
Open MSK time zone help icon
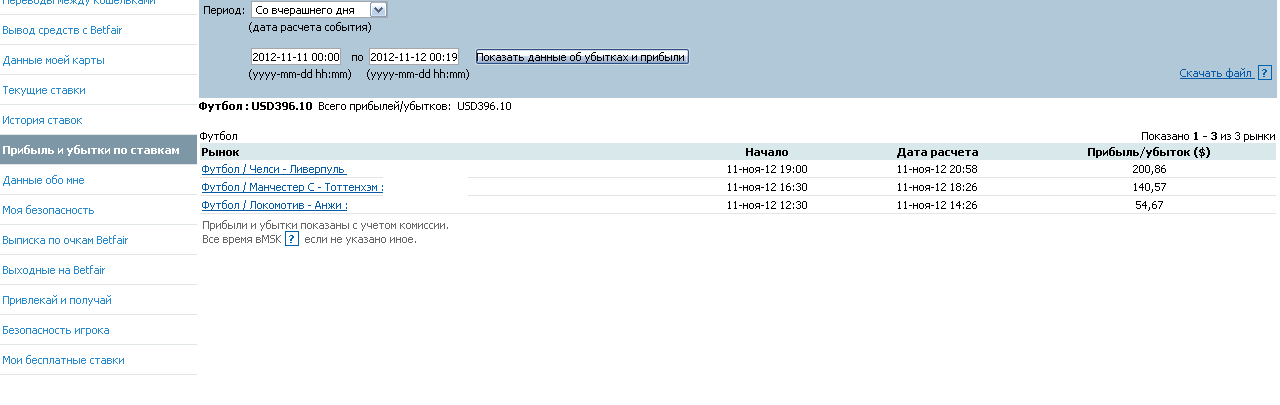[x=292, y=239]
